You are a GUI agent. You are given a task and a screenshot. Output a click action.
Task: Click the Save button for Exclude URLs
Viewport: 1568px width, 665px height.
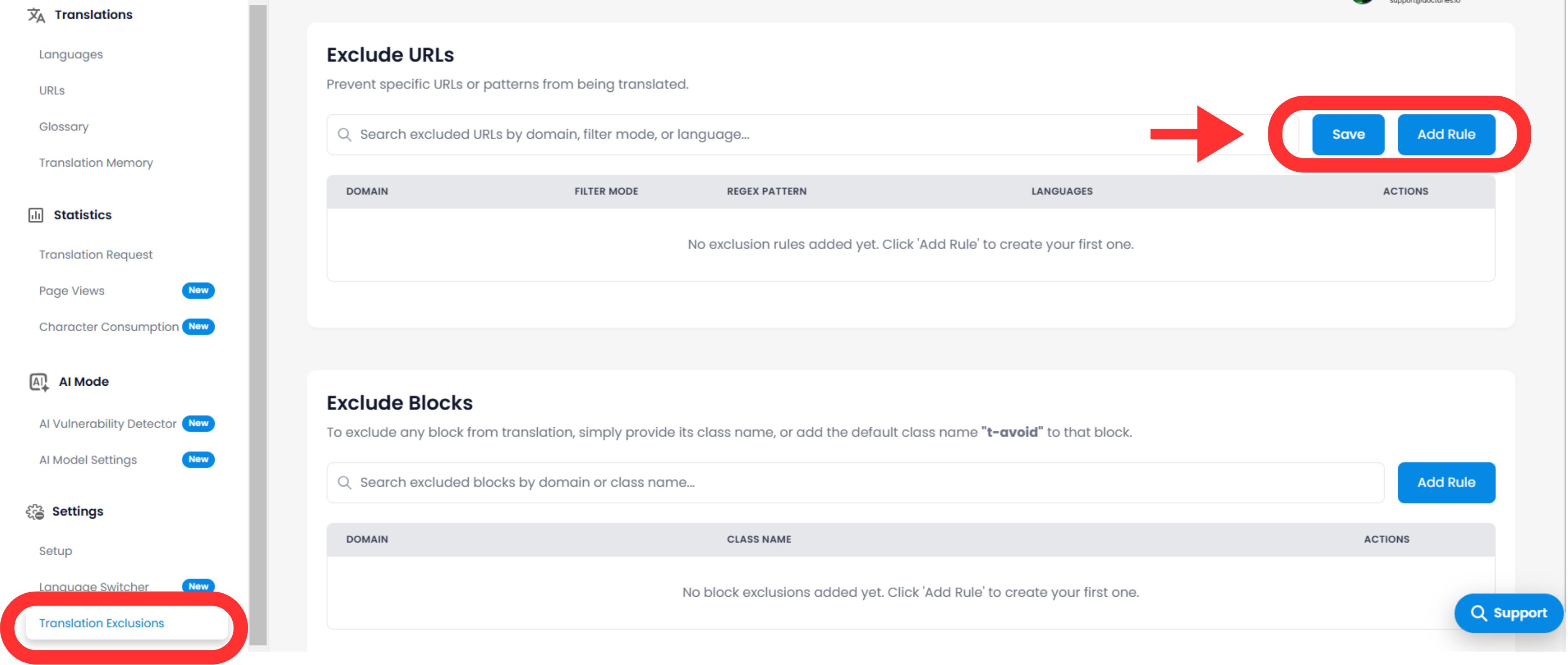pos(1347,134)
